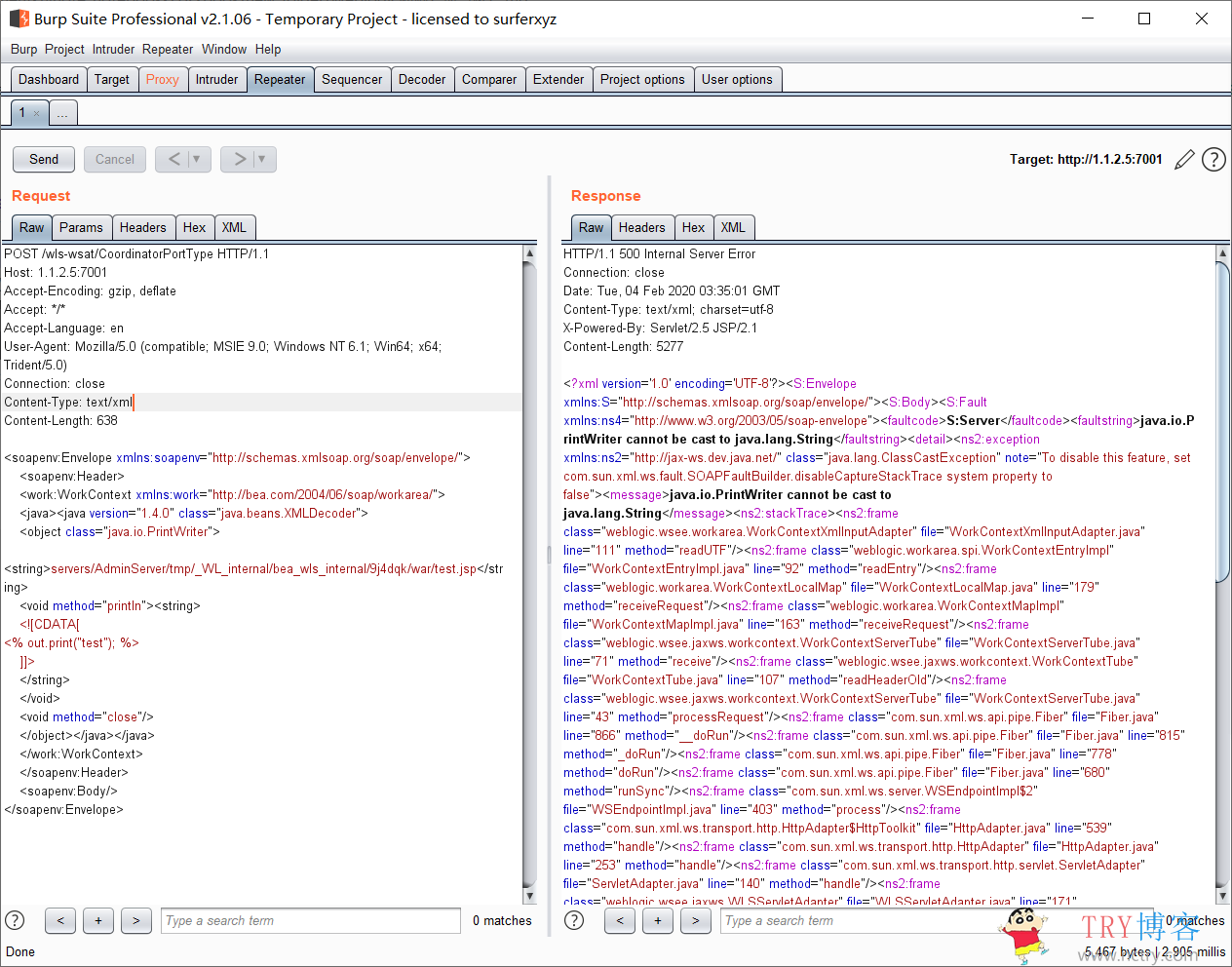Switch to the Intruder tool tab
This screenshot has width=1232, height=967.
pos(216,80)
